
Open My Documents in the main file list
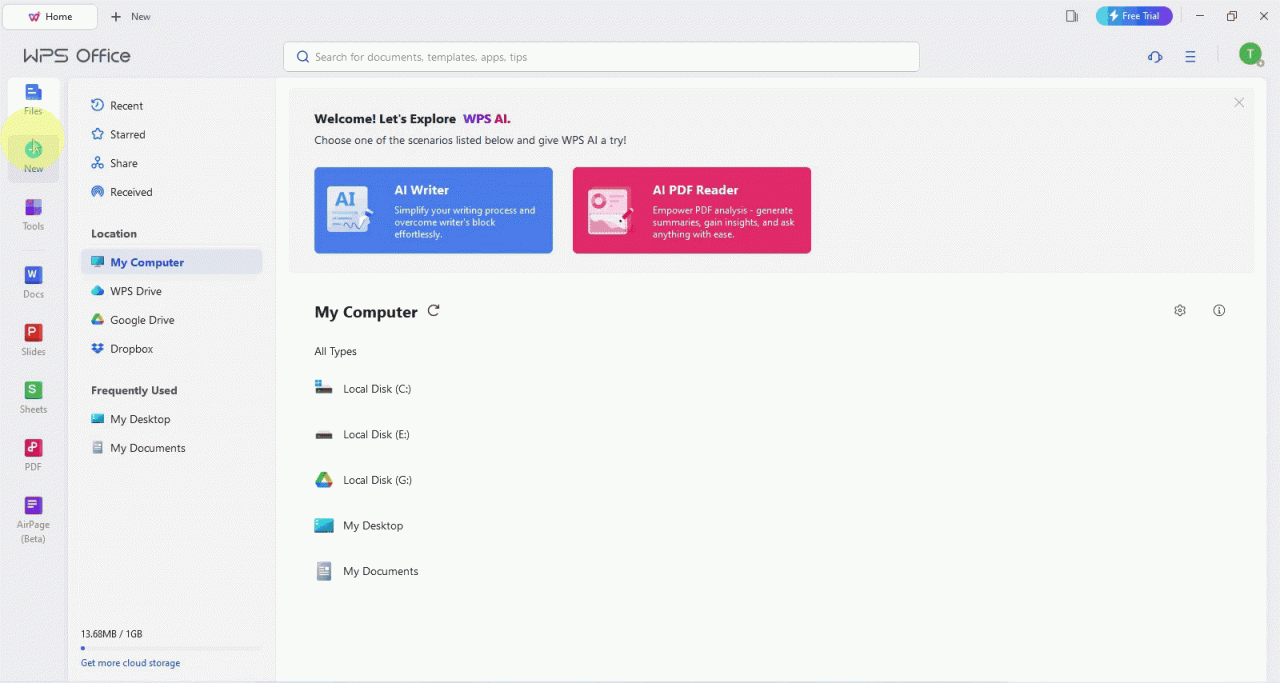click(x=366, y=571)
